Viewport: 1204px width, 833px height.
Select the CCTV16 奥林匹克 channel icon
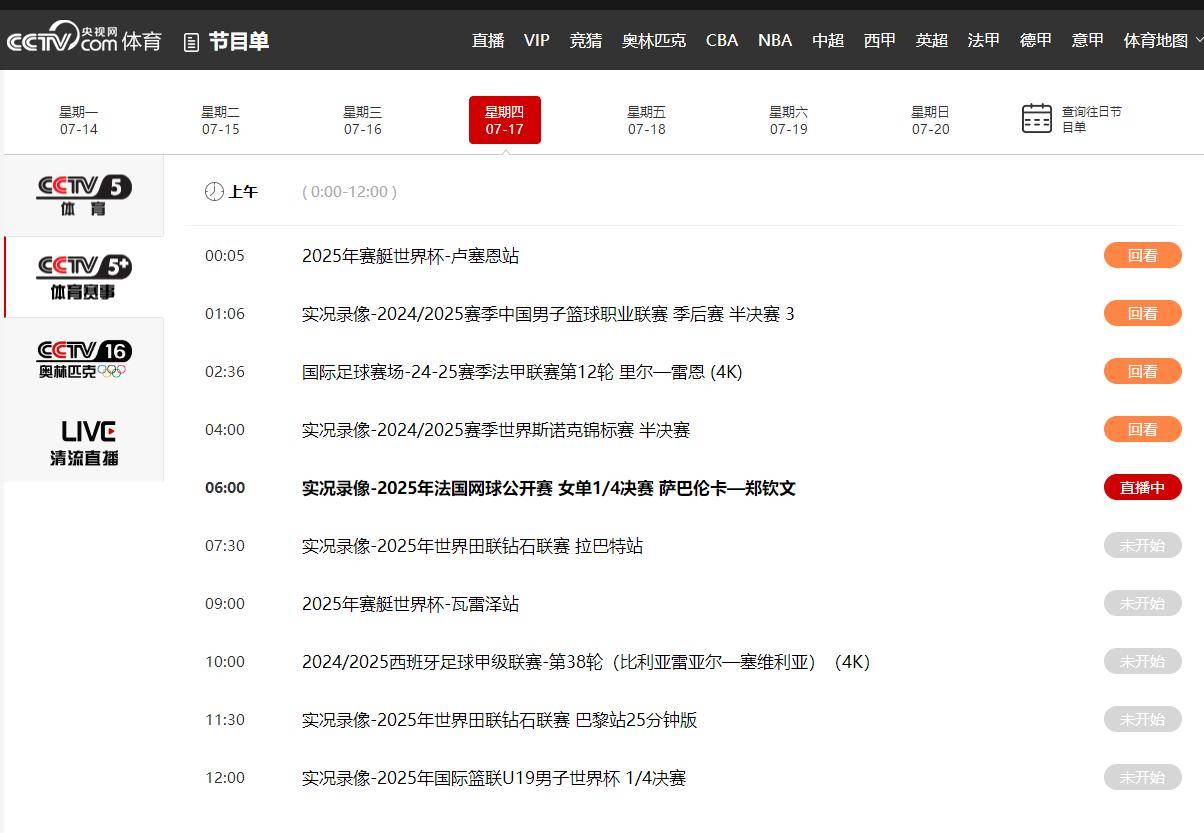84,359
